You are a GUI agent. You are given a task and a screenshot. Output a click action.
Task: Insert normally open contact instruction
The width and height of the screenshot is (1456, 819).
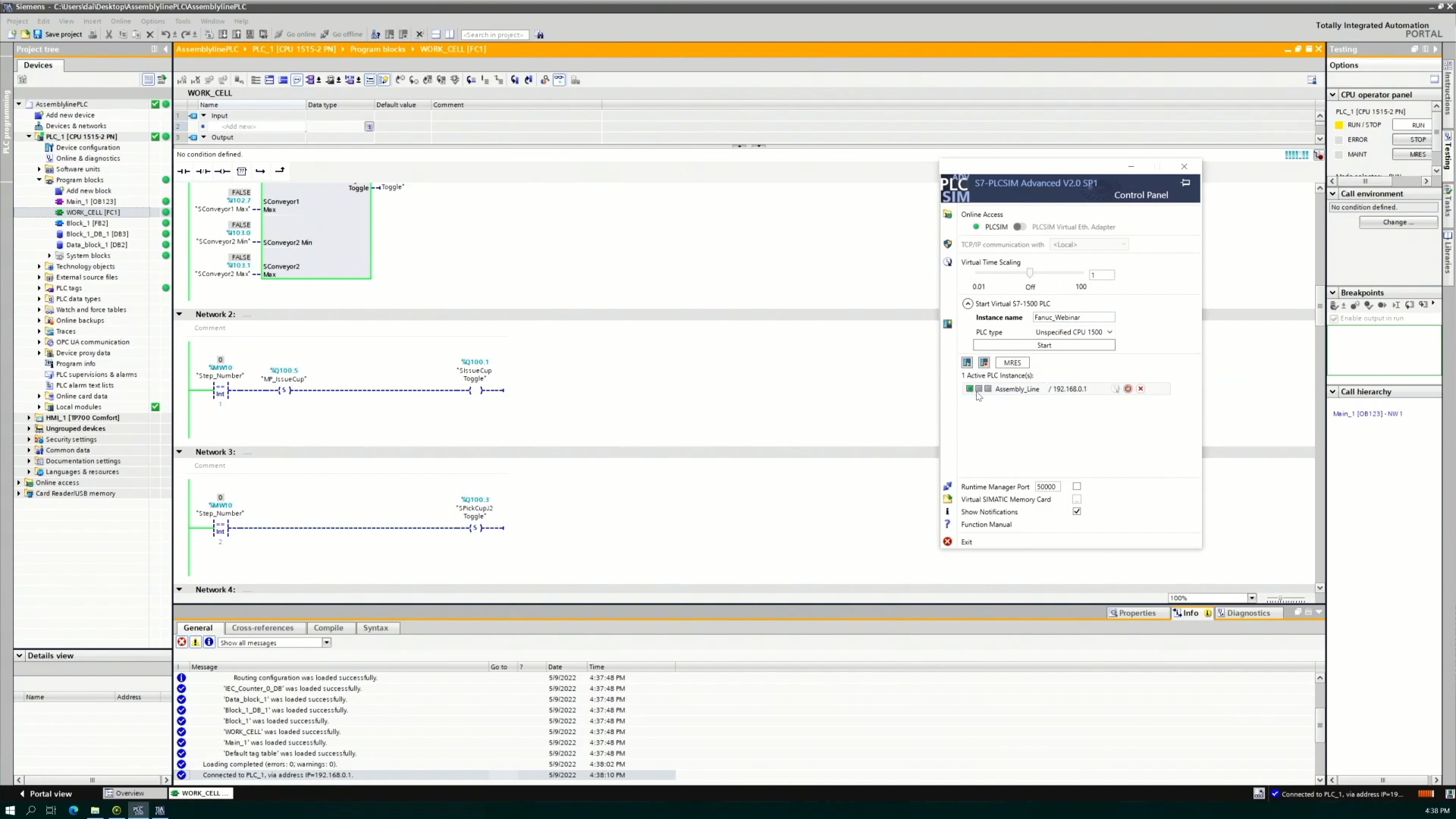184,171
